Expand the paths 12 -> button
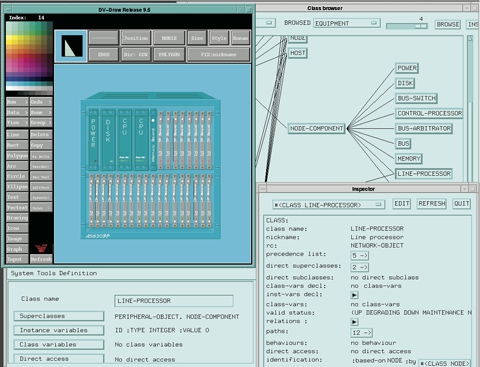The image size is (480, 367). [x=362, y=333]
